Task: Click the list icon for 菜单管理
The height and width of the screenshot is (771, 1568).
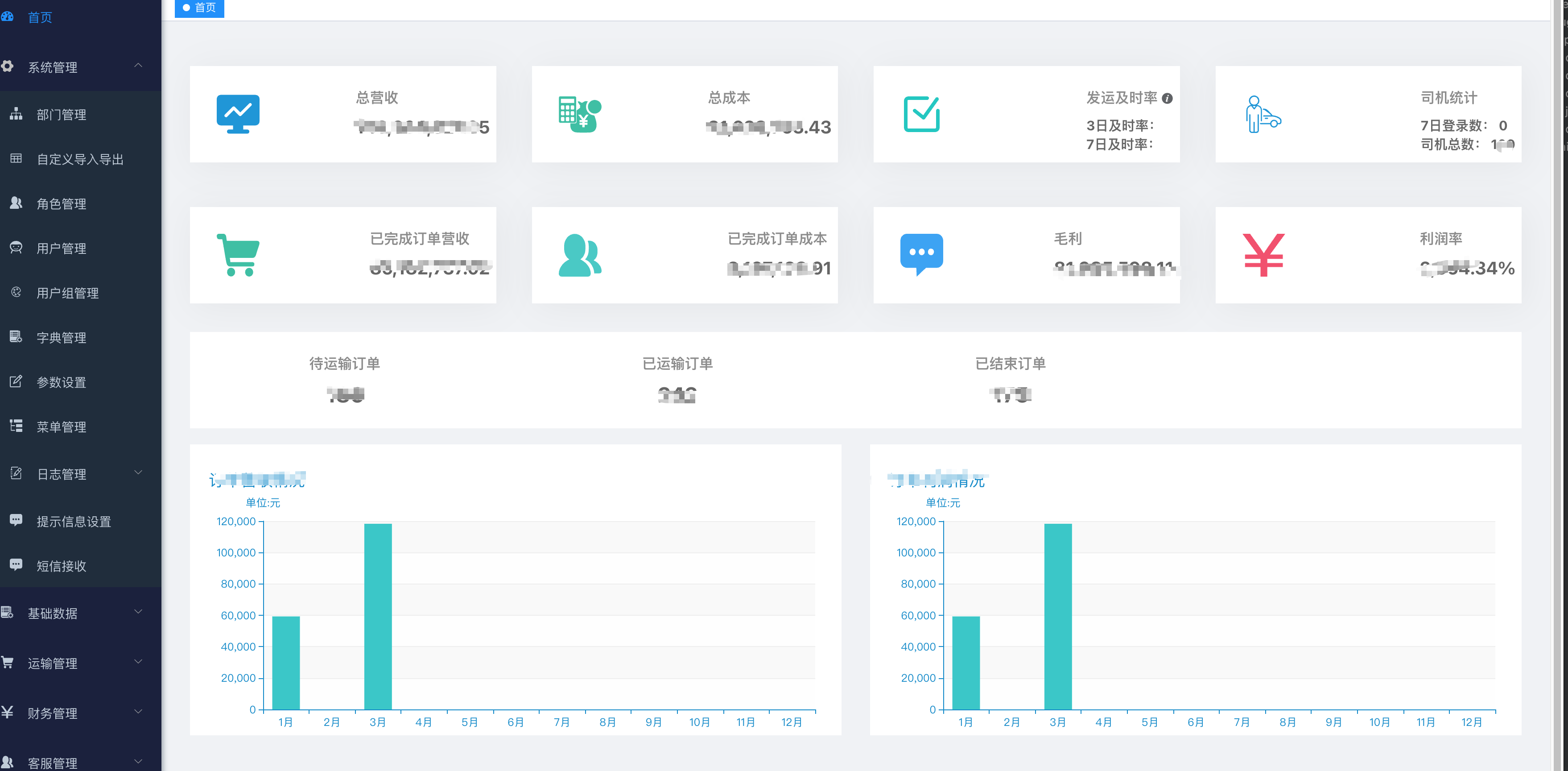Action: pos(17,426)
